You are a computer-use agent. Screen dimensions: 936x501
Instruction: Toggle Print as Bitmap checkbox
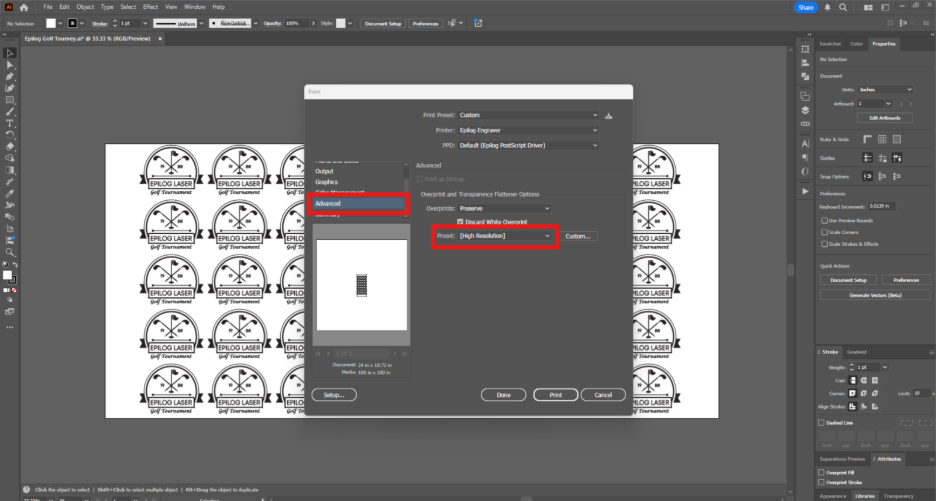(x=420, y=179)
